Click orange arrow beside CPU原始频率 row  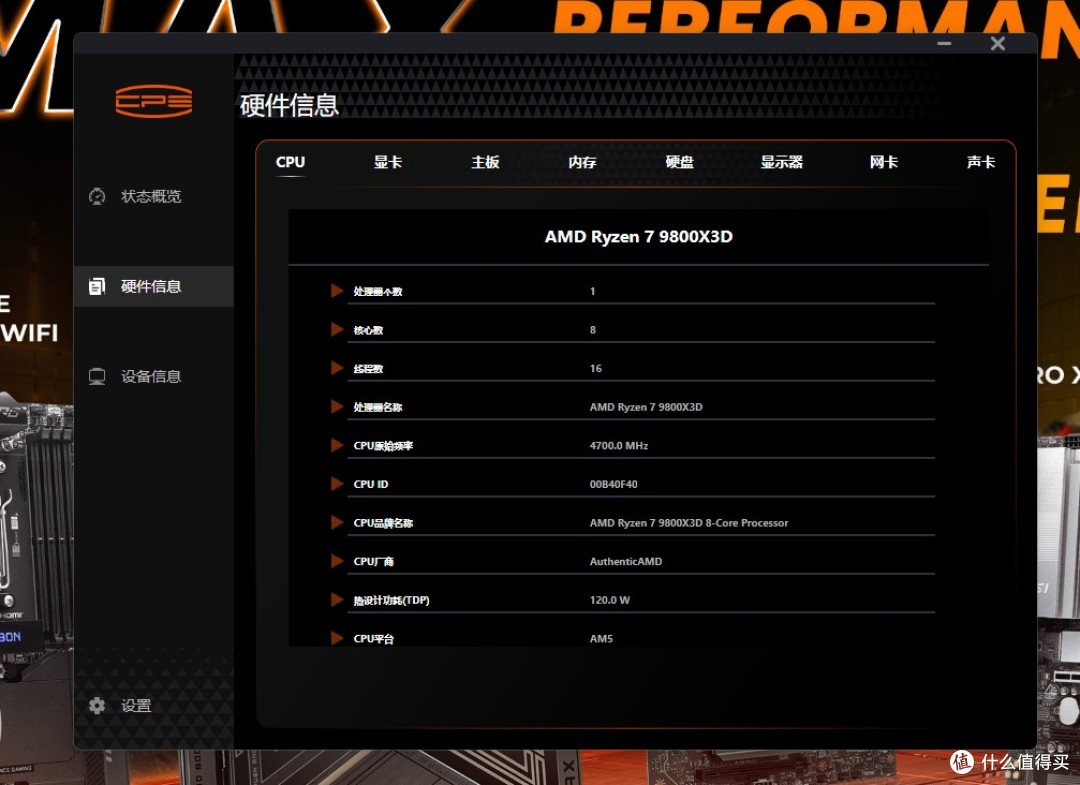pyautogui.click(x=337, y=445)
